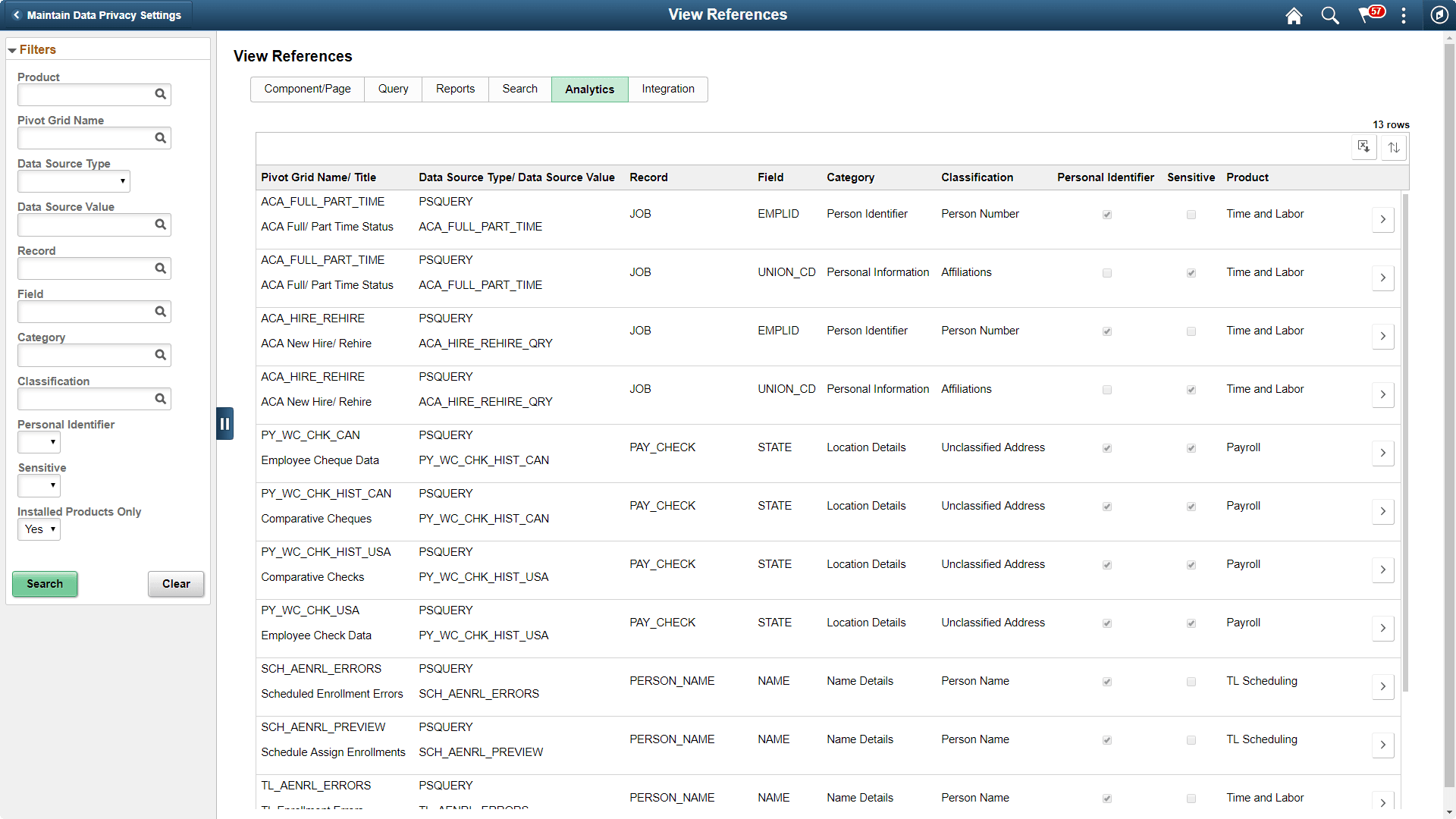Open the global Search magnifier icon
The width and height of the screenshot is (1456, 819).
point(1329,15)
